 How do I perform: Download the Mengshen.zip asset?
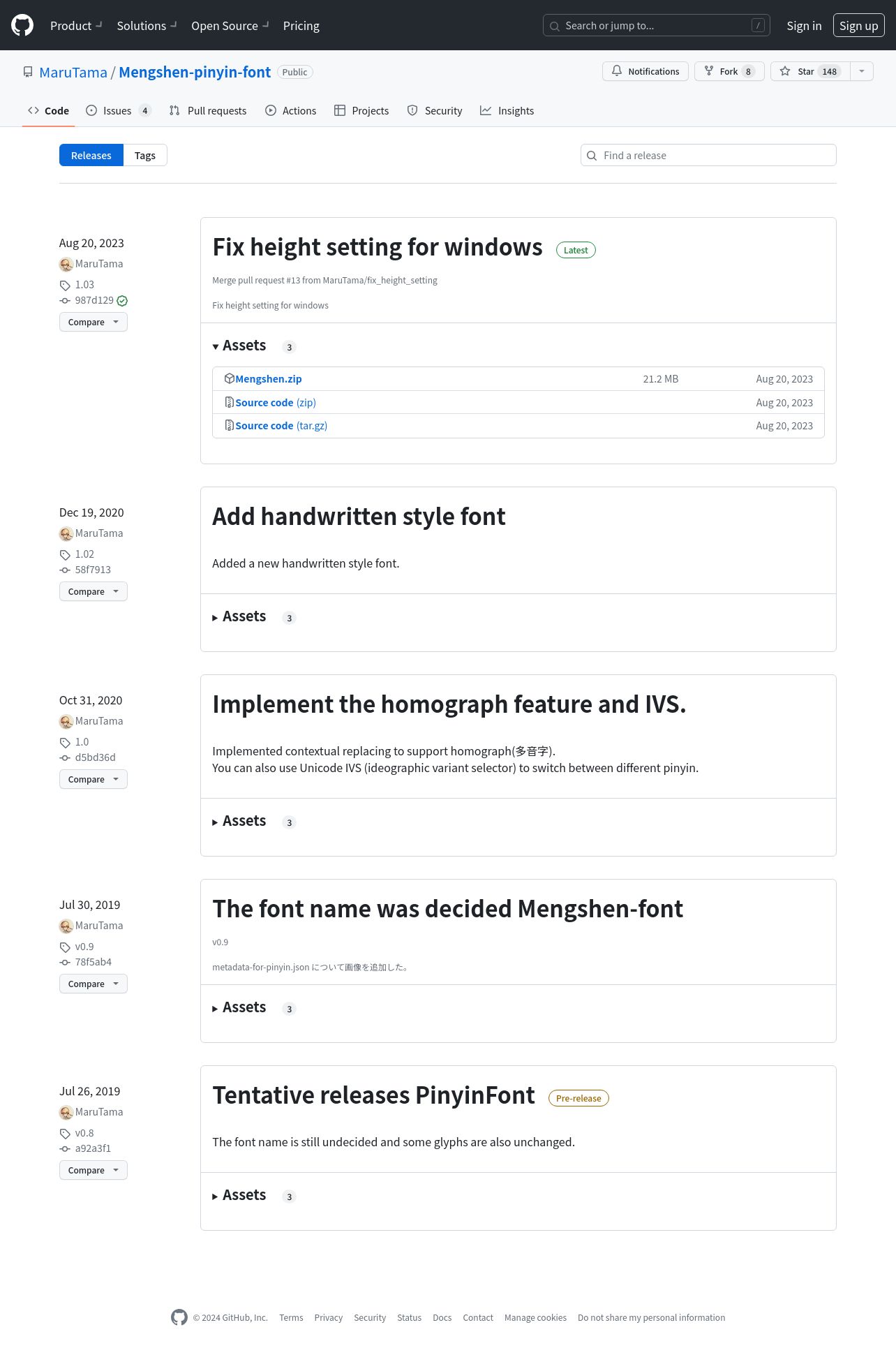[x=269, y=379]
